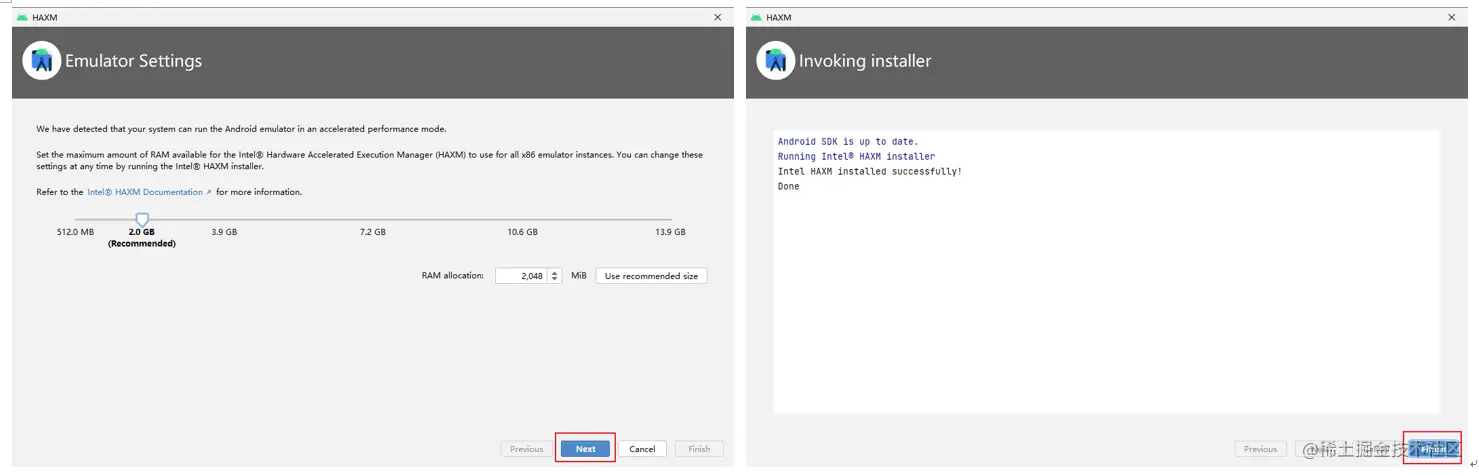Click the 7.2 GB slider label
This screenshot has height=476, width=1479.
click(x=373, y=232)
